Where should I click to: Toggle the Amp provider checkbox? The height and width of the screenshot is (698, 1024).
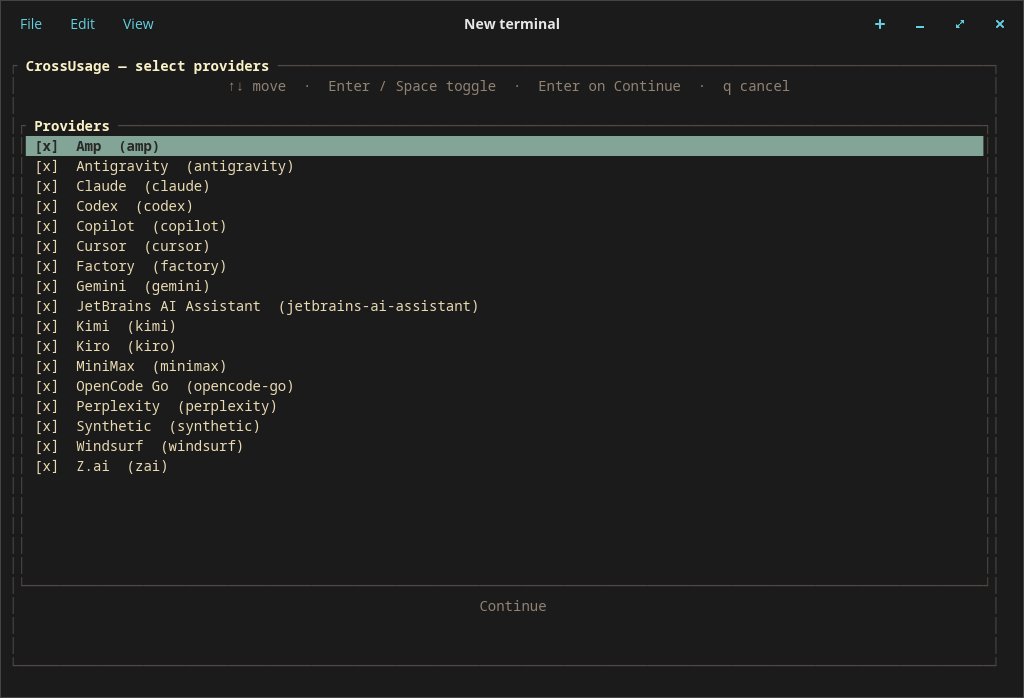pyautogui.click(x=46, y=146)
